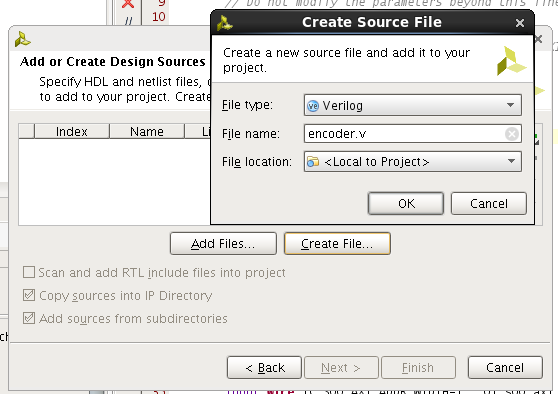Click the Verilog file type icon

tap(313, 106)
